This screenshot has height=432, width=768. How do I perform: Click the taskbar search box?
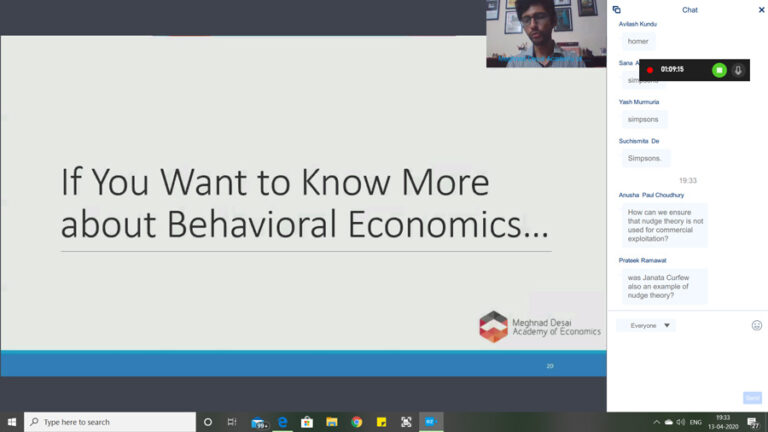(110, 422)
